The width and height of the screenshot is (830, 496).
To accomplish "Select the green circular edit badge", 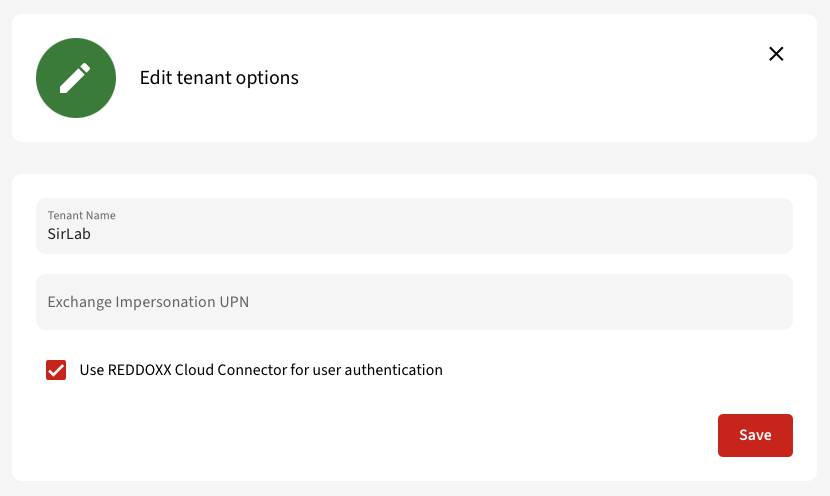I will point(76,78).
